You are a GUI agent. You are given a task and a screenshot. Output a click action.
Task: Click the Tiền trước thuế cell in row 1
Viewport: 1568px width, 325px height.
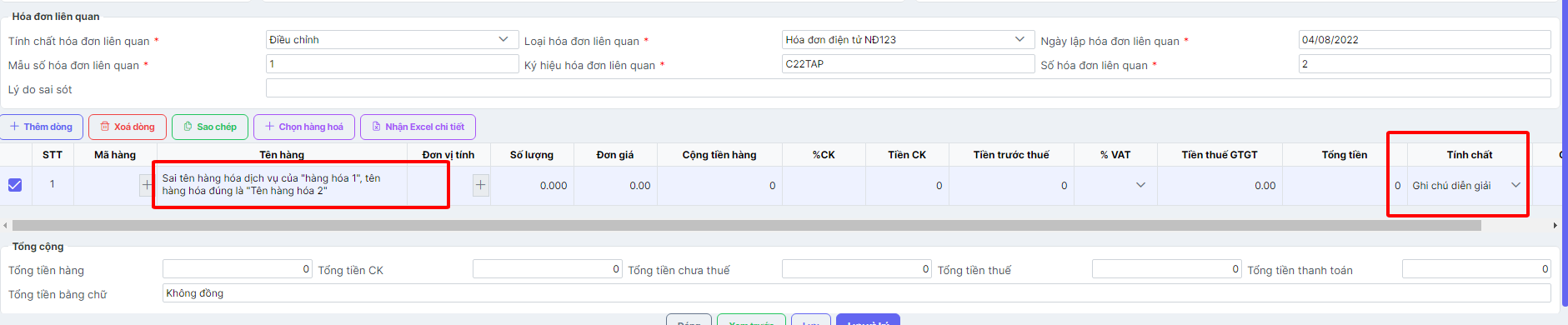(1011, 185)
